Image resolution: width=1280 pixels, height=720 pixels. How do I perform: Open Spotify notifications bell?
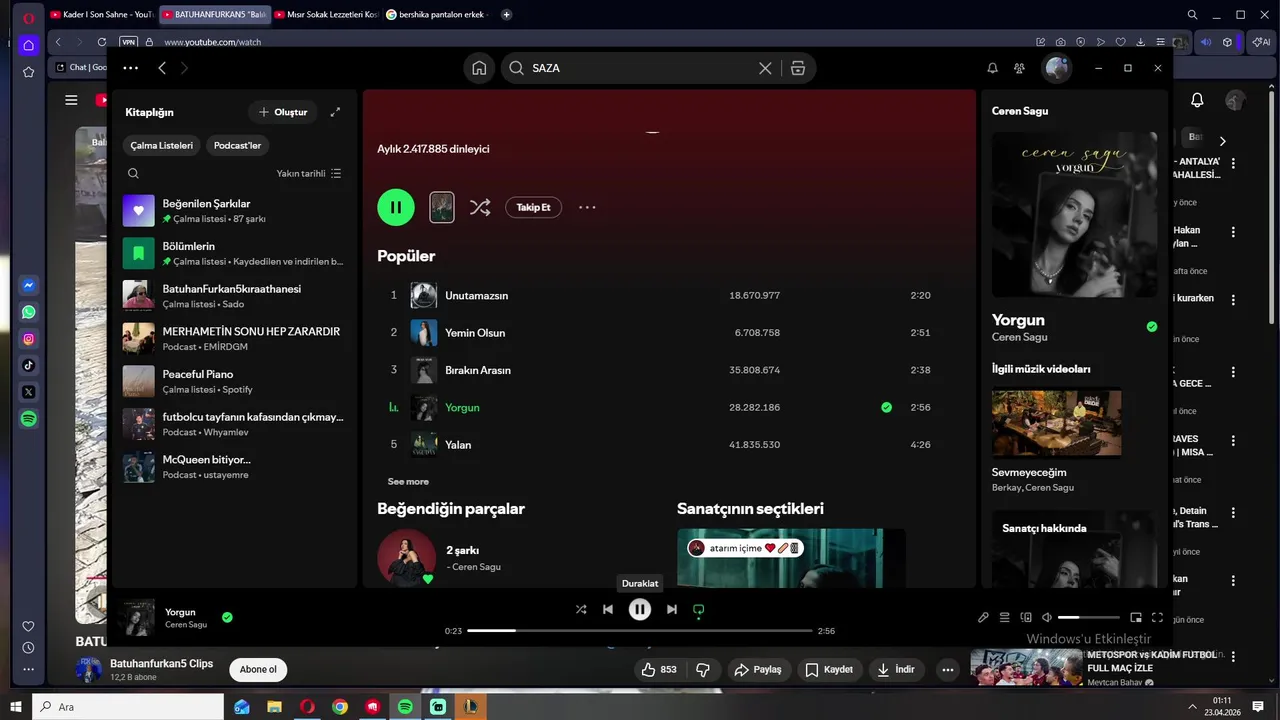pyautogui.click(x=992, y=68)
